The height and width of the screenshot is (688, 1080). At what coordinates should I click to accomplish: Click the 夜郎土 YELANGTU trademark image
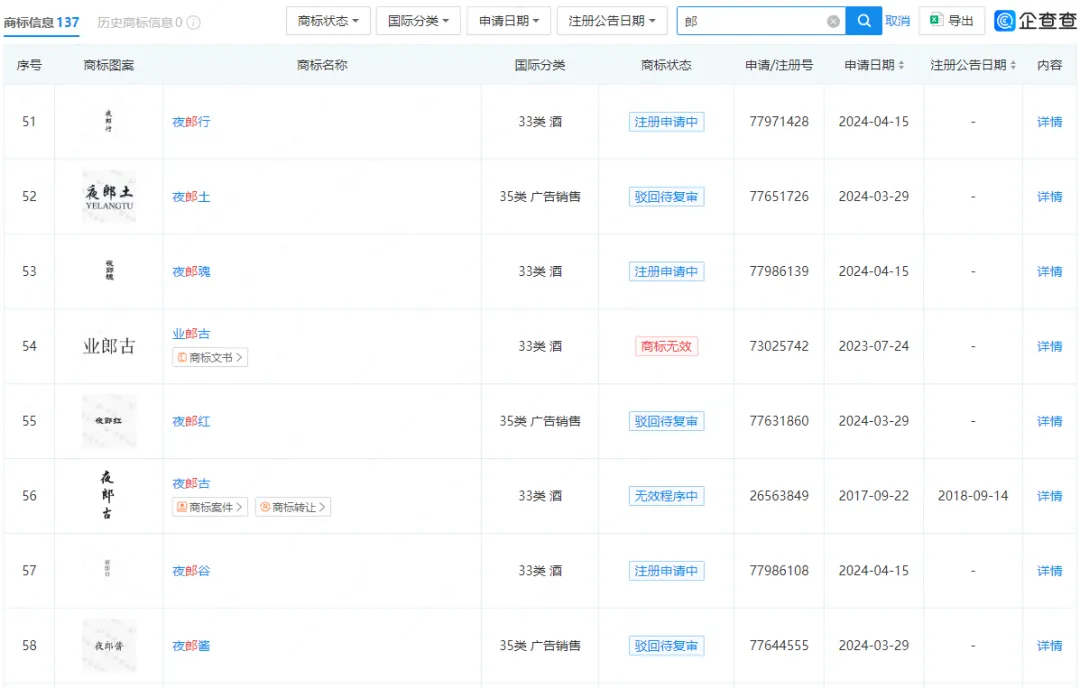pyautogui.click(x=109, y=197)
